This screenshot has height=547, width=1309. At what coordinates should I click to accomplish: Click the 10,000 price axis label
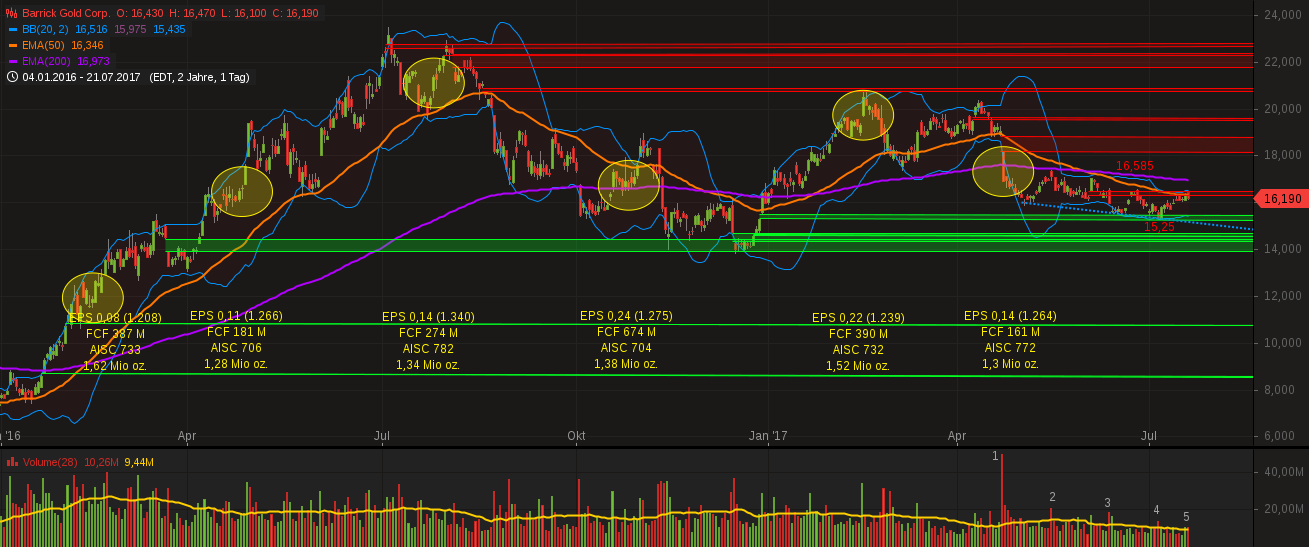pyautogui.click(x=1281, y=342)
